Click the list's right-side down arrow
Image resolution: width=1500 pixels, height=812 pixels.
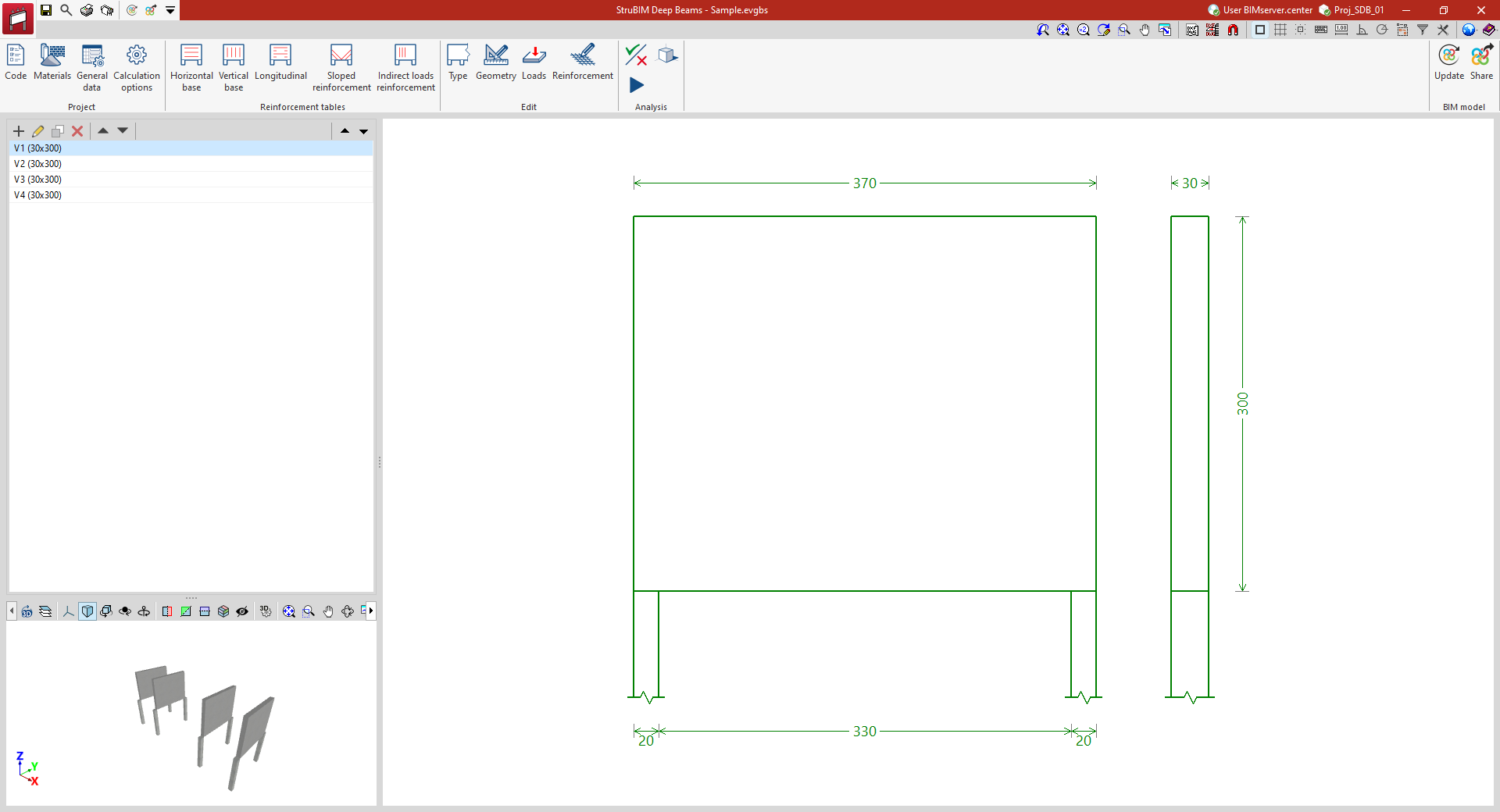point(363,131)
